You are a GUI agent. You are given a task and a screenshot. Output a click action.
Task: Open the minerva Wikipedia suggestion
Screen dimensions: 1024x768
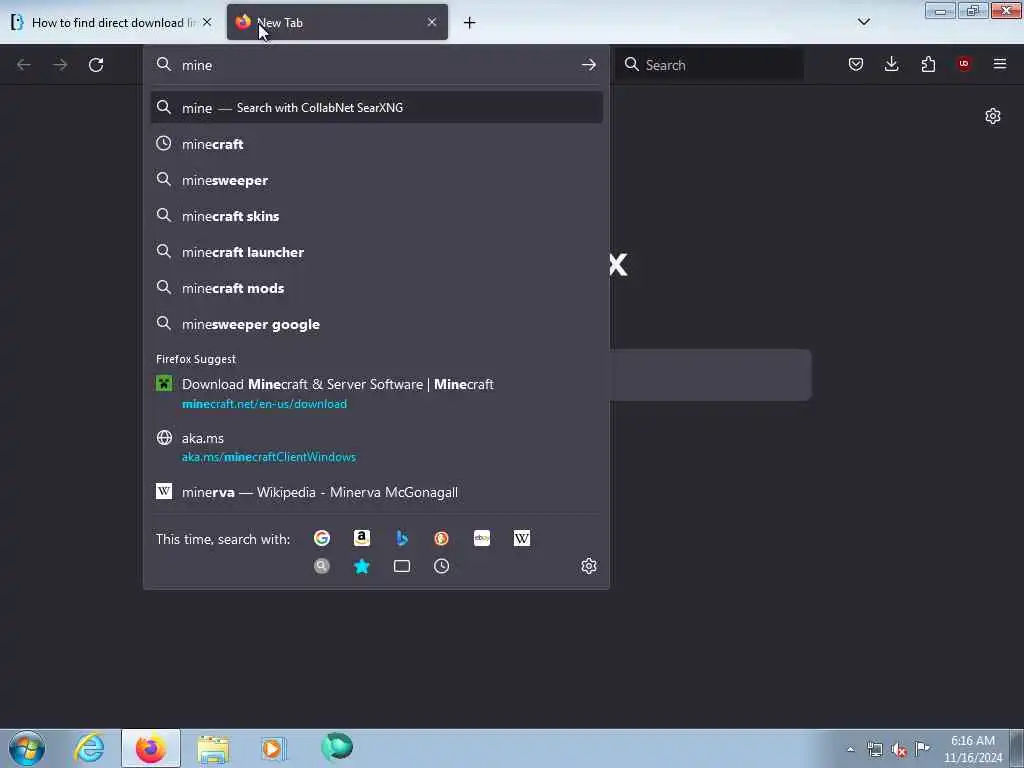pos(376,492)
